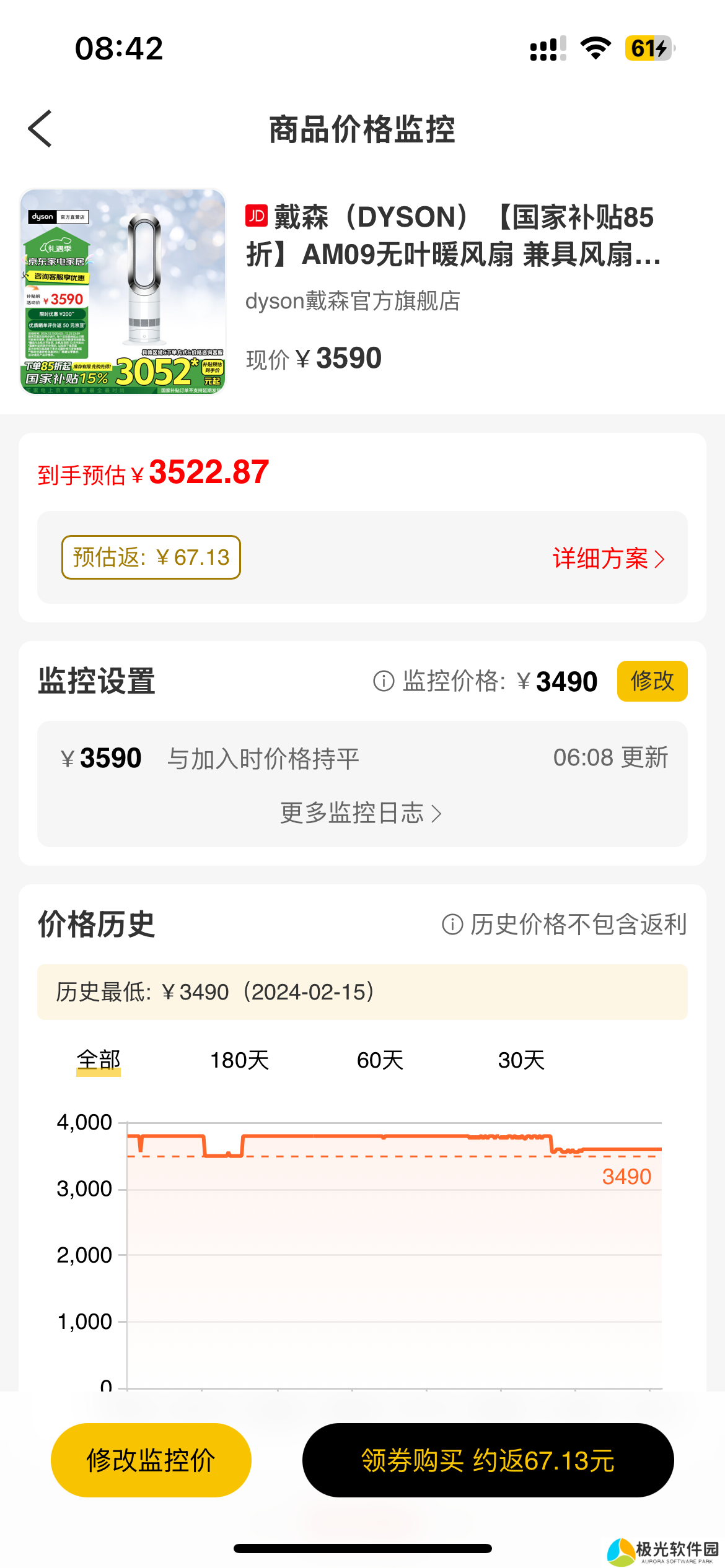Select the 全部 time range tab
Screen dimensions: 725x1568
point(99,1060)
